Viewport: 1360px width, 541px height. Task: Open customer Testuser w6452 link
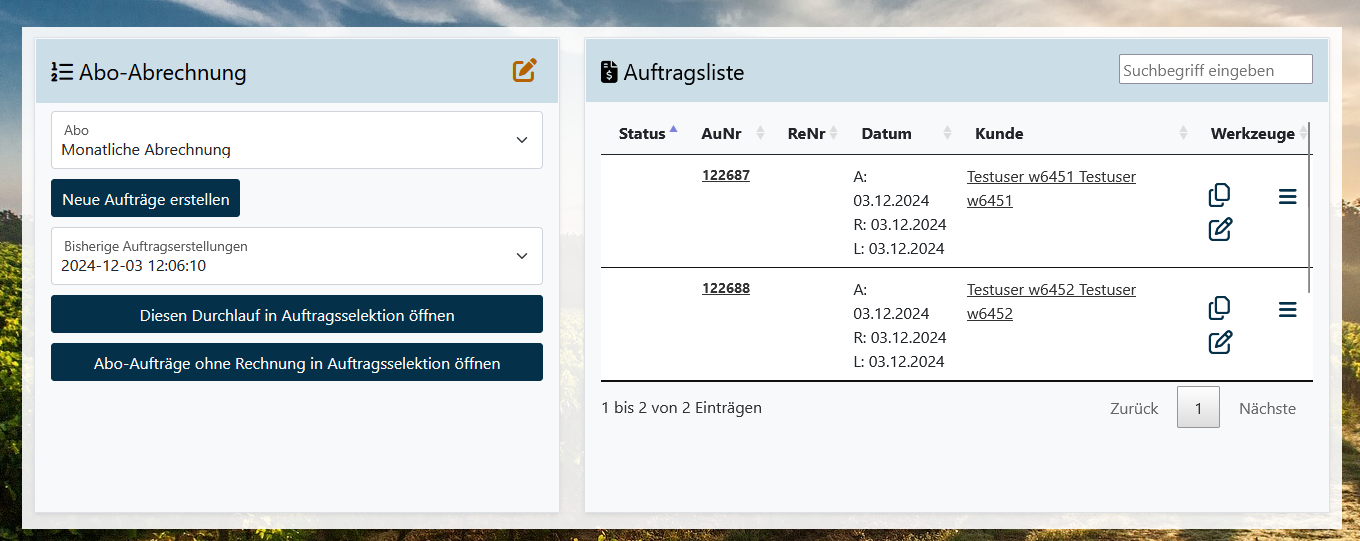(1050, 301)
